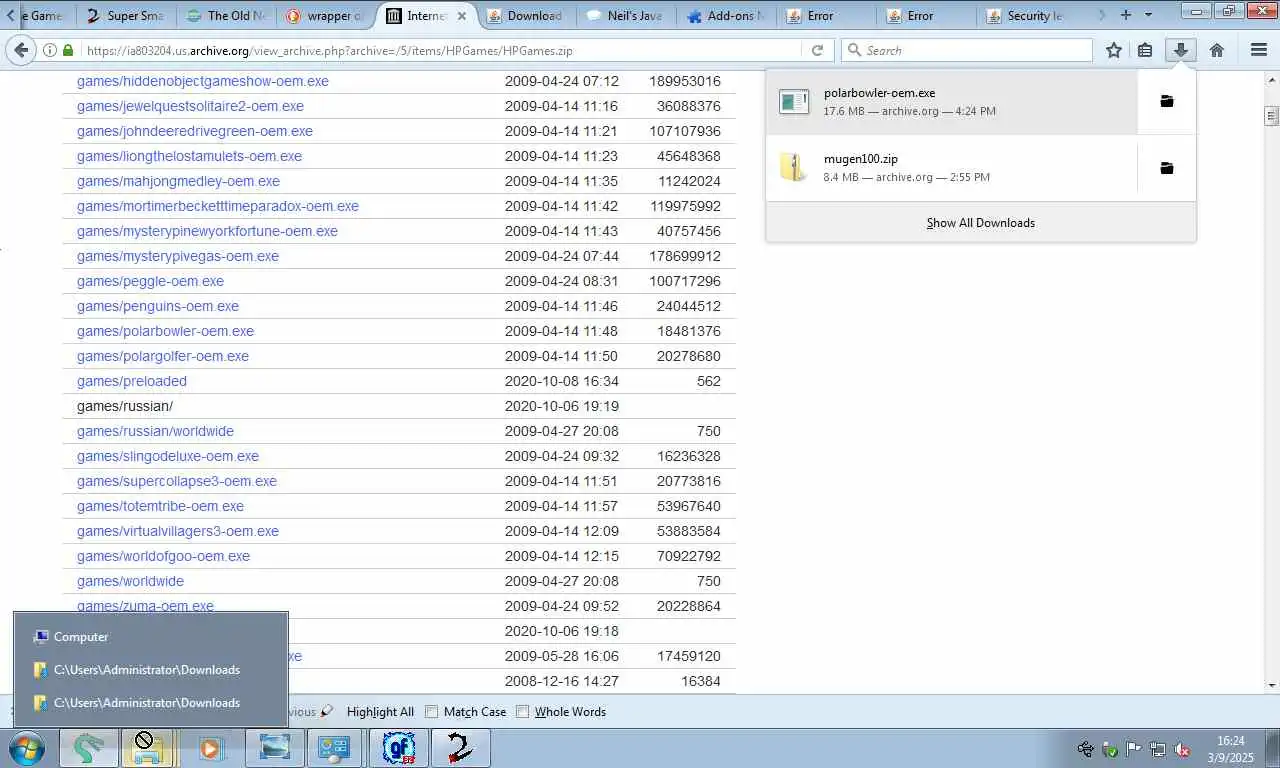Open site information (i) icon
The height and width of the screenshot is (768, 1280).
(x=49, y=50)
